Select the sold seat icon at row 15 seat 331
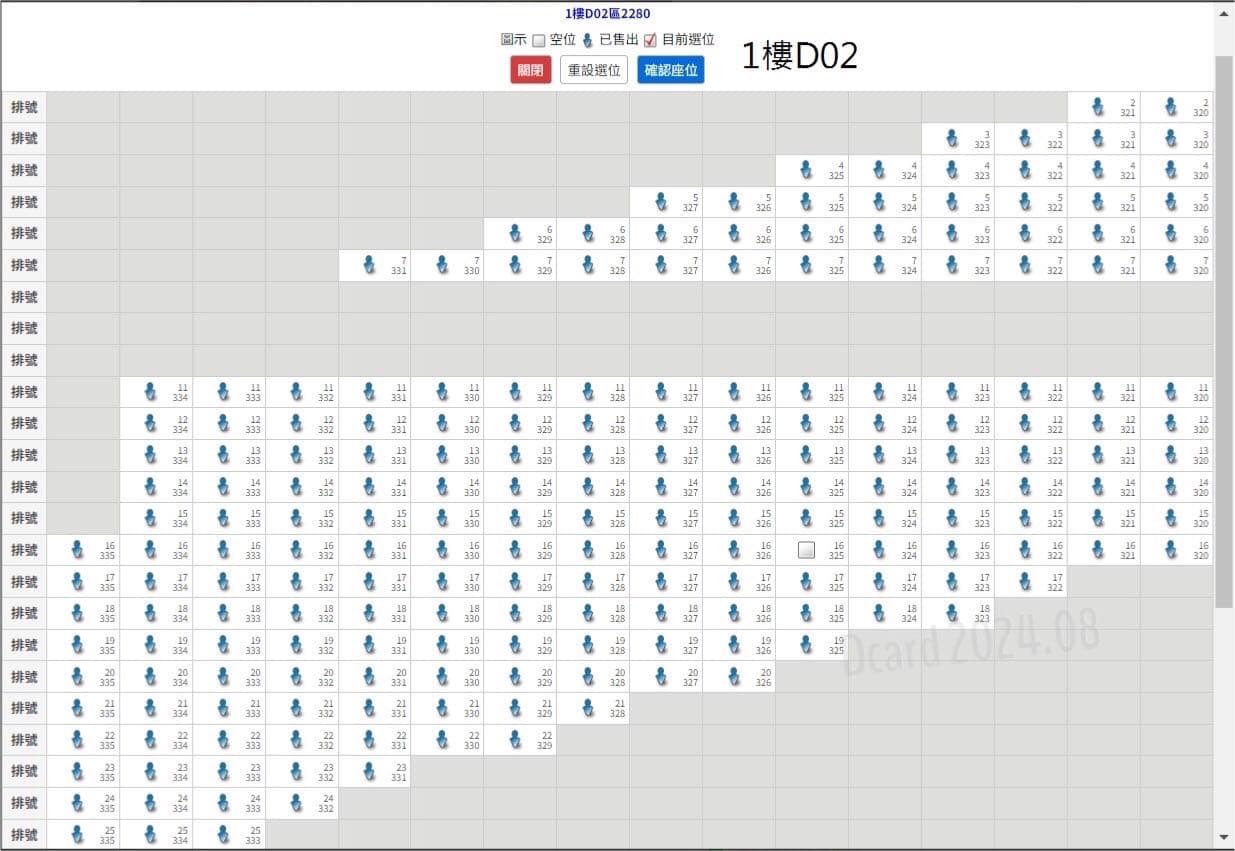 [369, 518]
